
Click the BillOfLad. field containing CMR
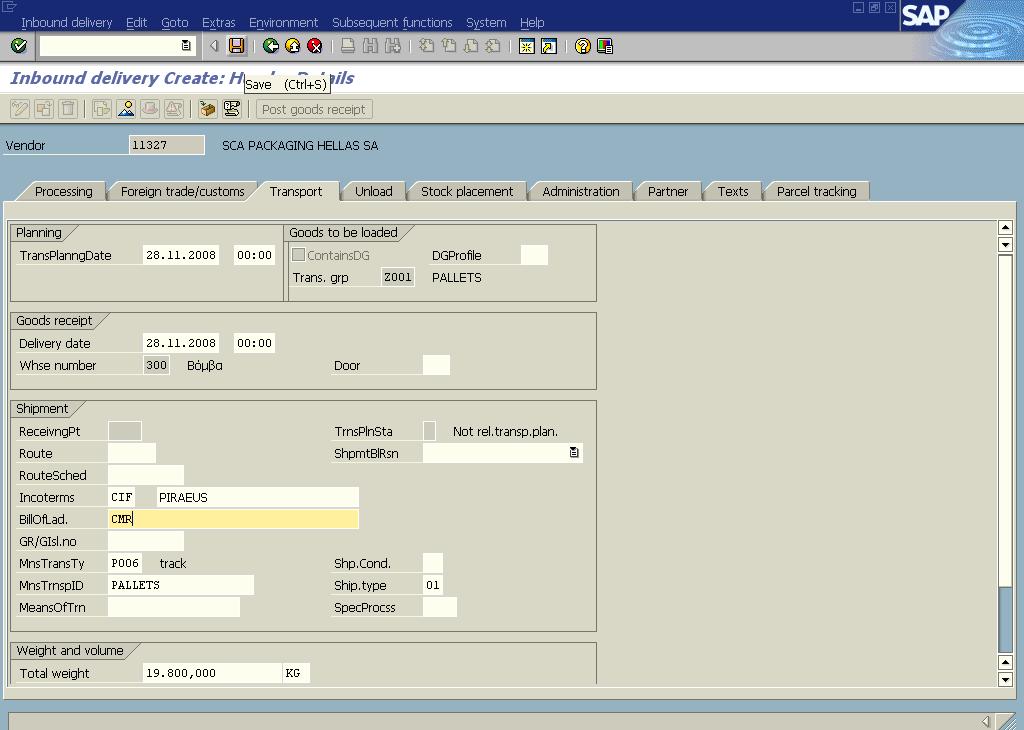click(x=233, y=519)
